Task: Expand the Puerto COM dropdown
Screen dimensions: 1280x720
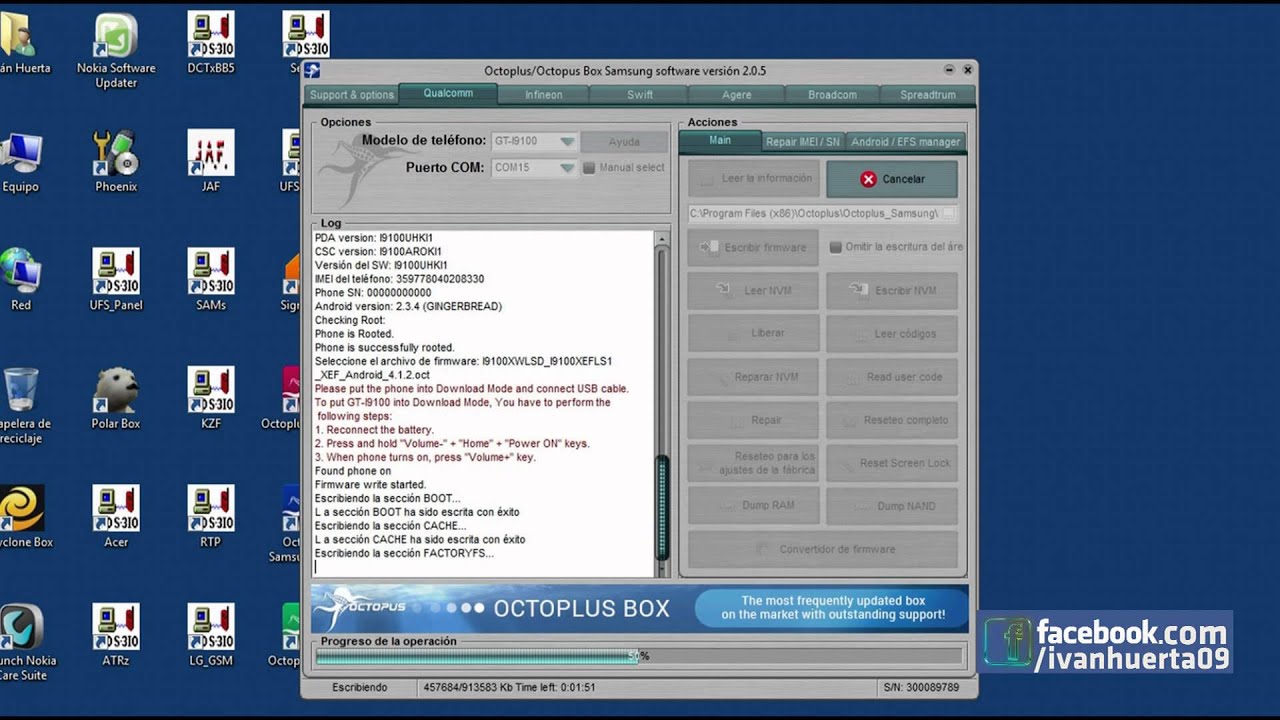Action: [x=567, y=168]
